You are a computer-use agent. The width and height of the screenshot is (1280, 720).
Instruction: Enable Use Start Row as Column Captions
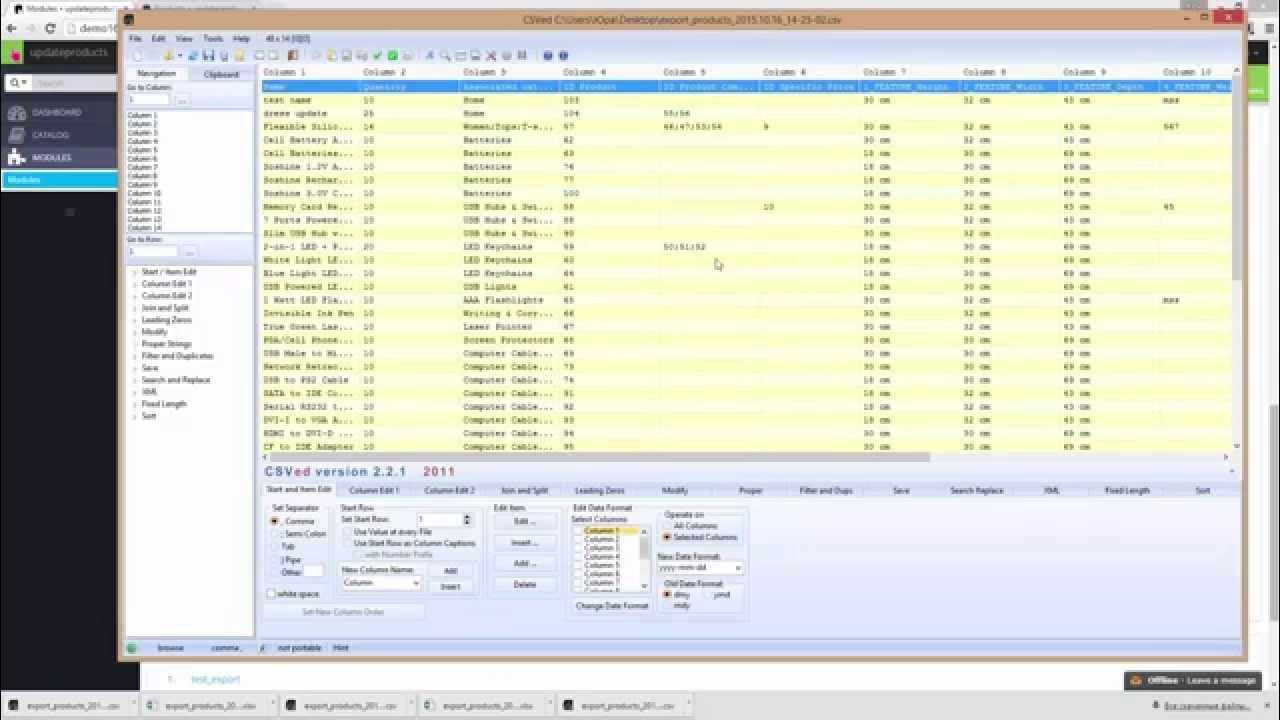tap(347, 543)
